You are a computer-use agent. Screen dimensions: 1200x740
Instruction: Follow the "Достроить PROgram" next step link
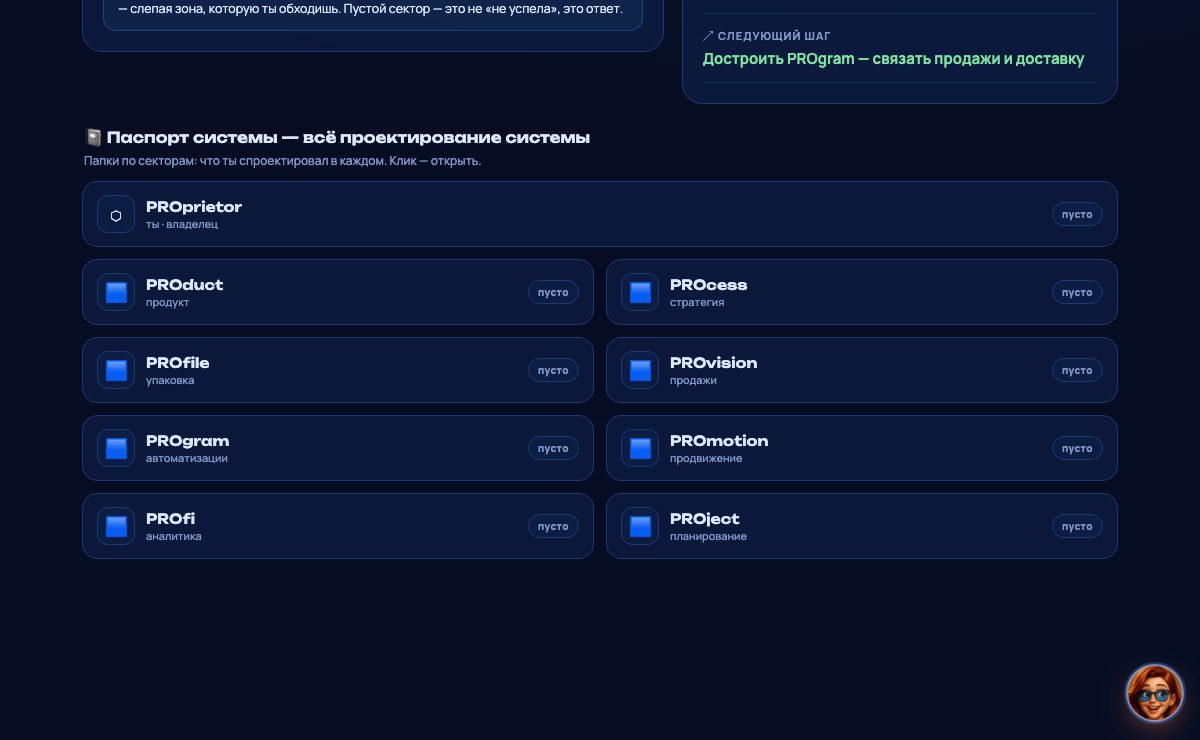click(x=893, y=59)
